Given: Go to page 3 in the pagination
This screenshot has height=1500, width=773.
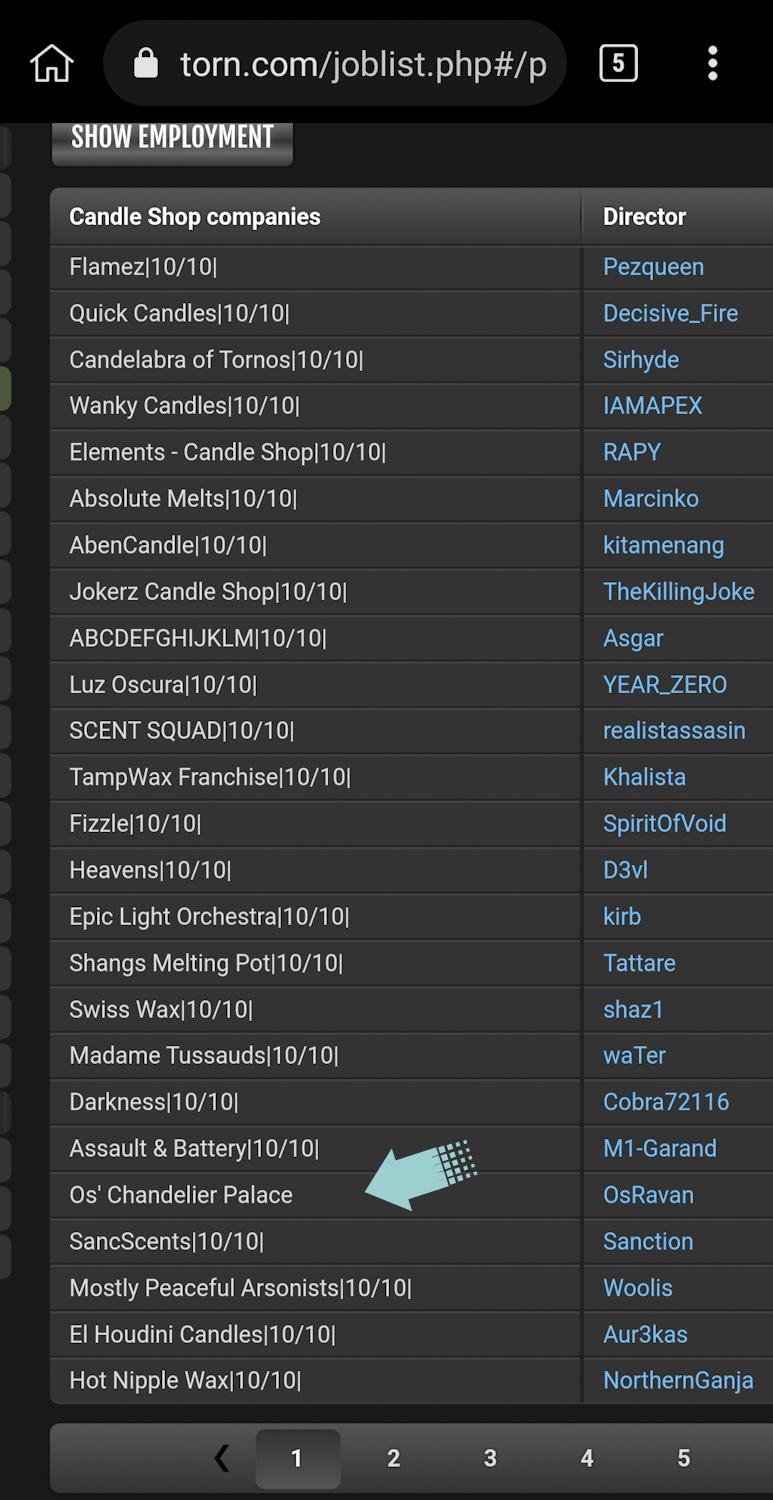Looking at the screenshot, I should pyautogui.click(x=490, y=1458).
